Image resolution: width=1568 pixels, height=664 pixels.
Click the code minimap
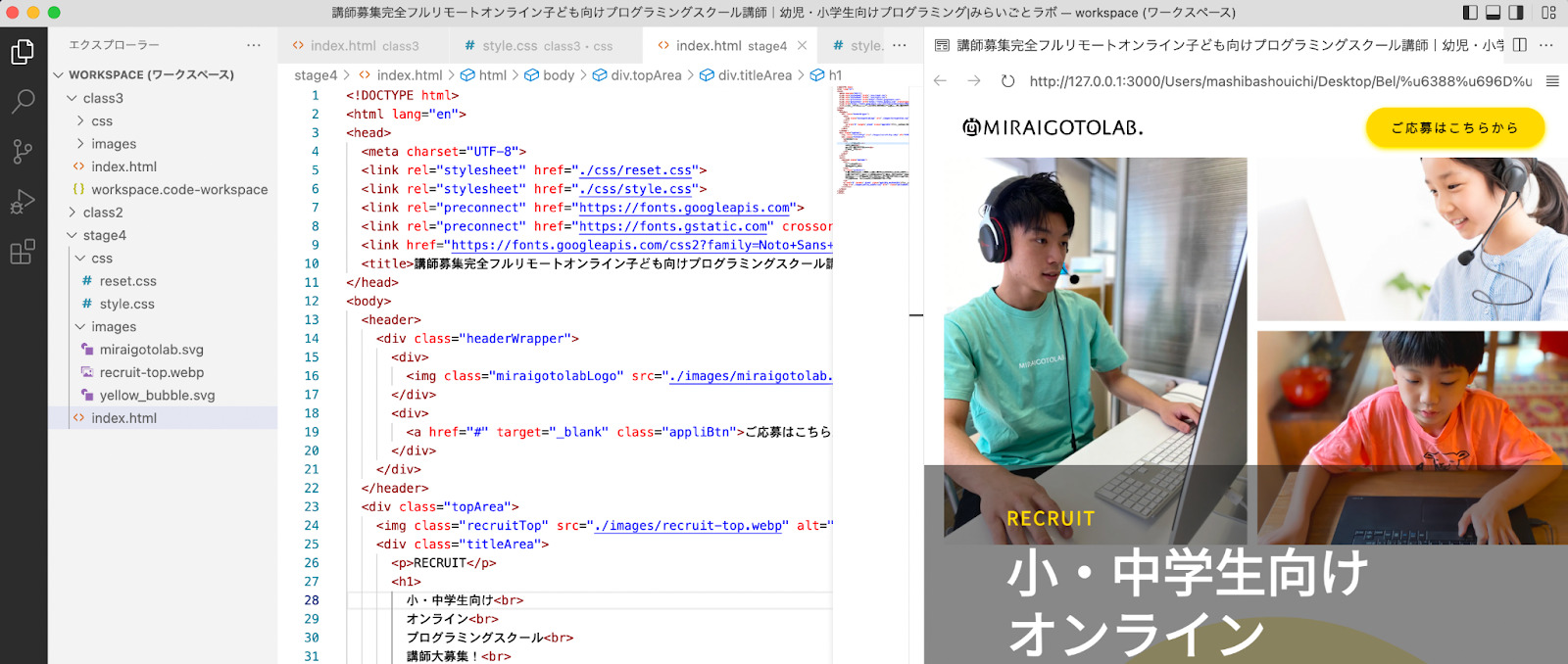[x=874, y=140]
